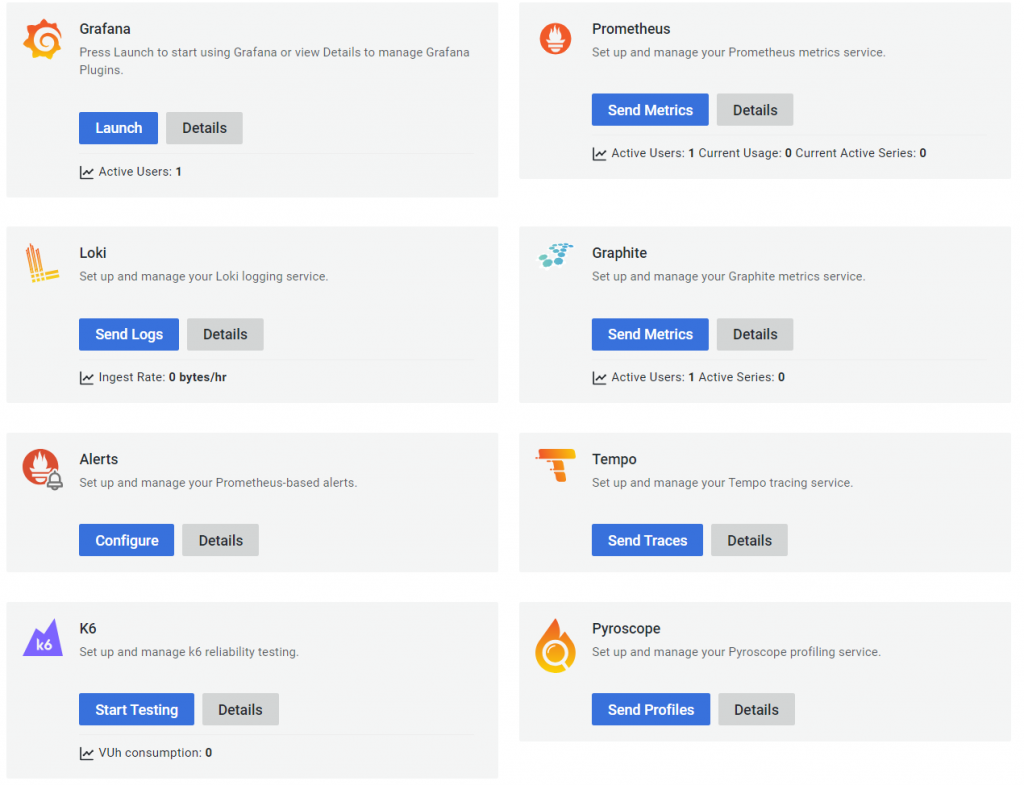The width and height of the screenshot is (1024, 785).
Task: Click Send Profiles for Pyroscope
Action: pyautogui.click(x=650, y=710)
